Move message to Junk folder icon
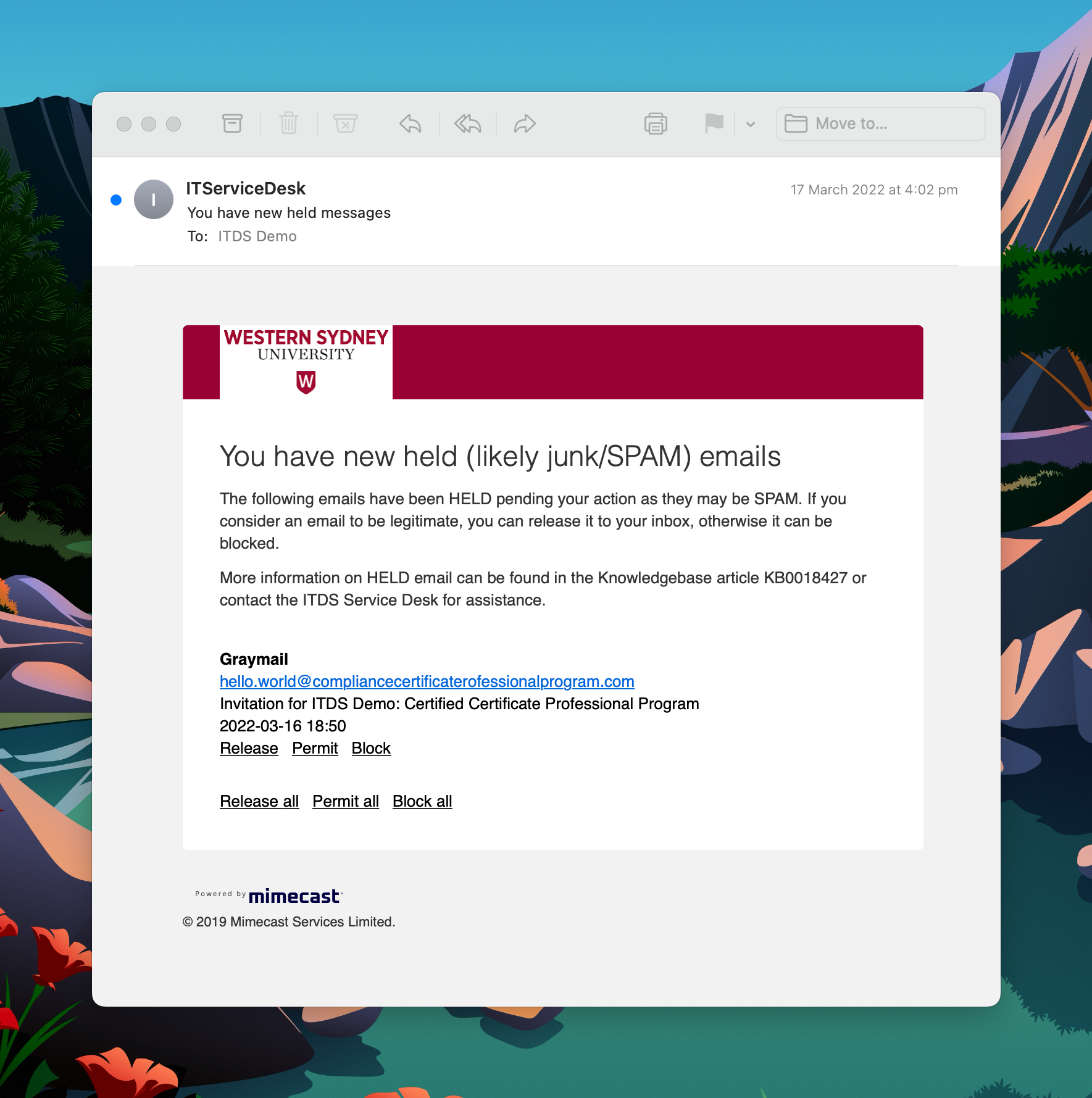Viewport: 1092px width, 1098px height. point(345,123)
